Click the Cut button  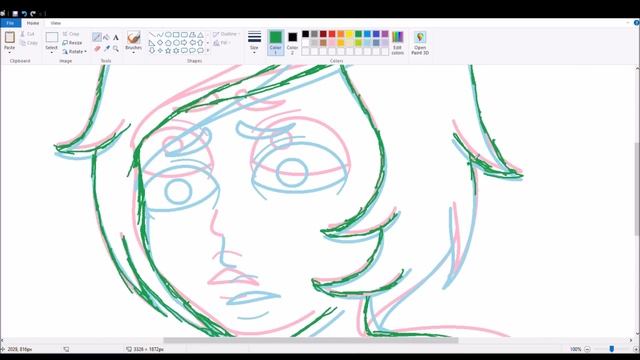(x=27, y=34)
